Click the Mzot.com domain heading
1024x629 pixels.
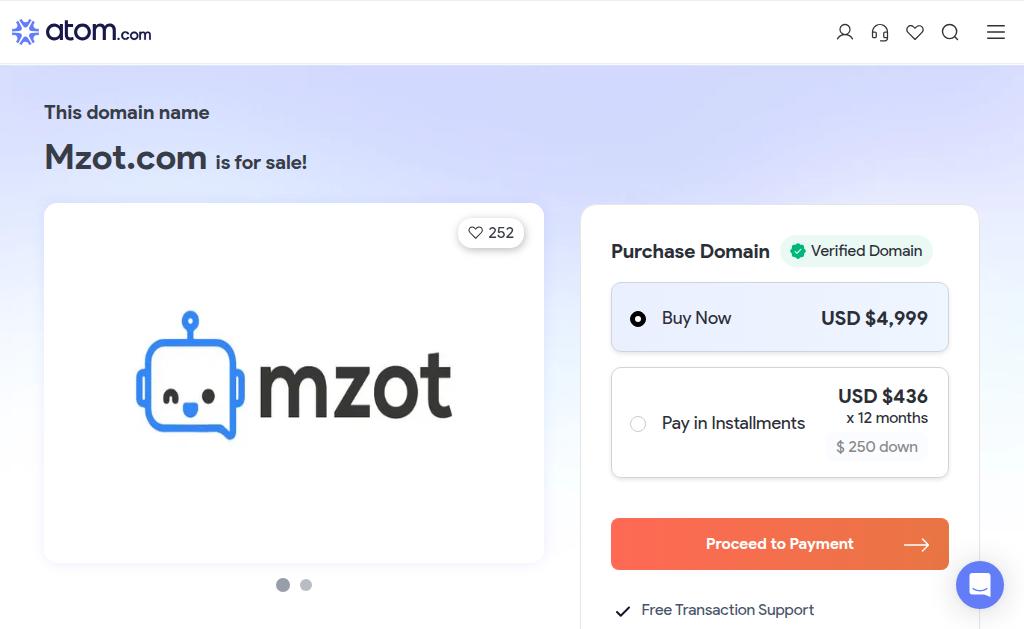coord(125,157)
